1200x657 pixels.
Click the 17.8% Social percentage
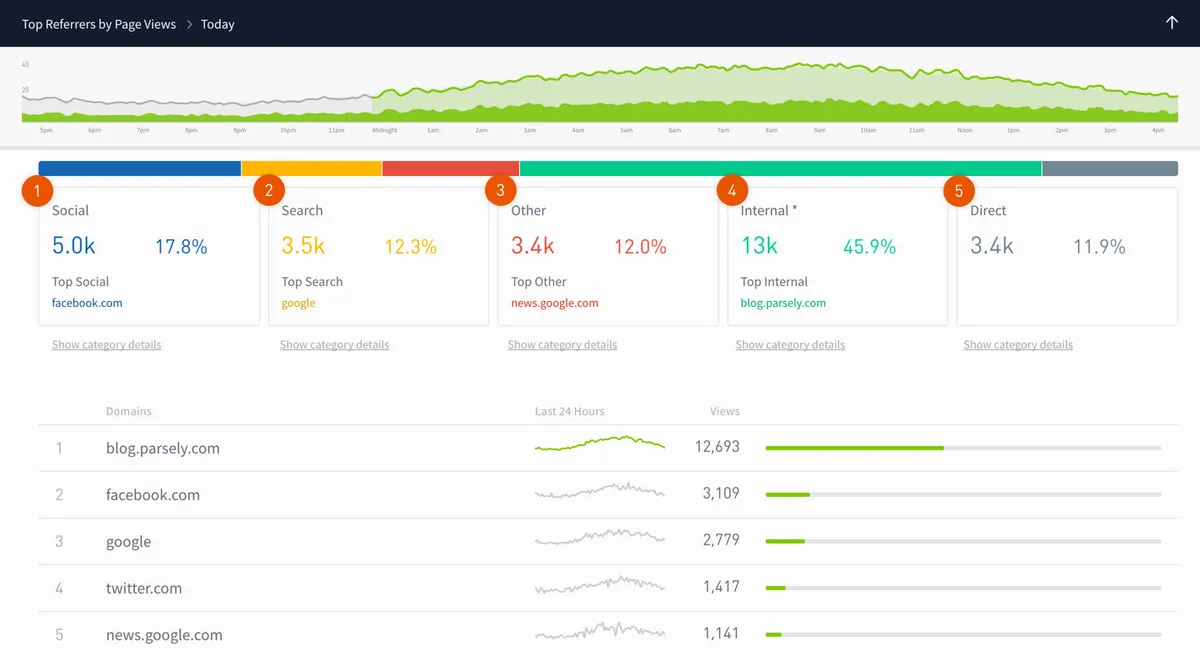pos(181,246)
